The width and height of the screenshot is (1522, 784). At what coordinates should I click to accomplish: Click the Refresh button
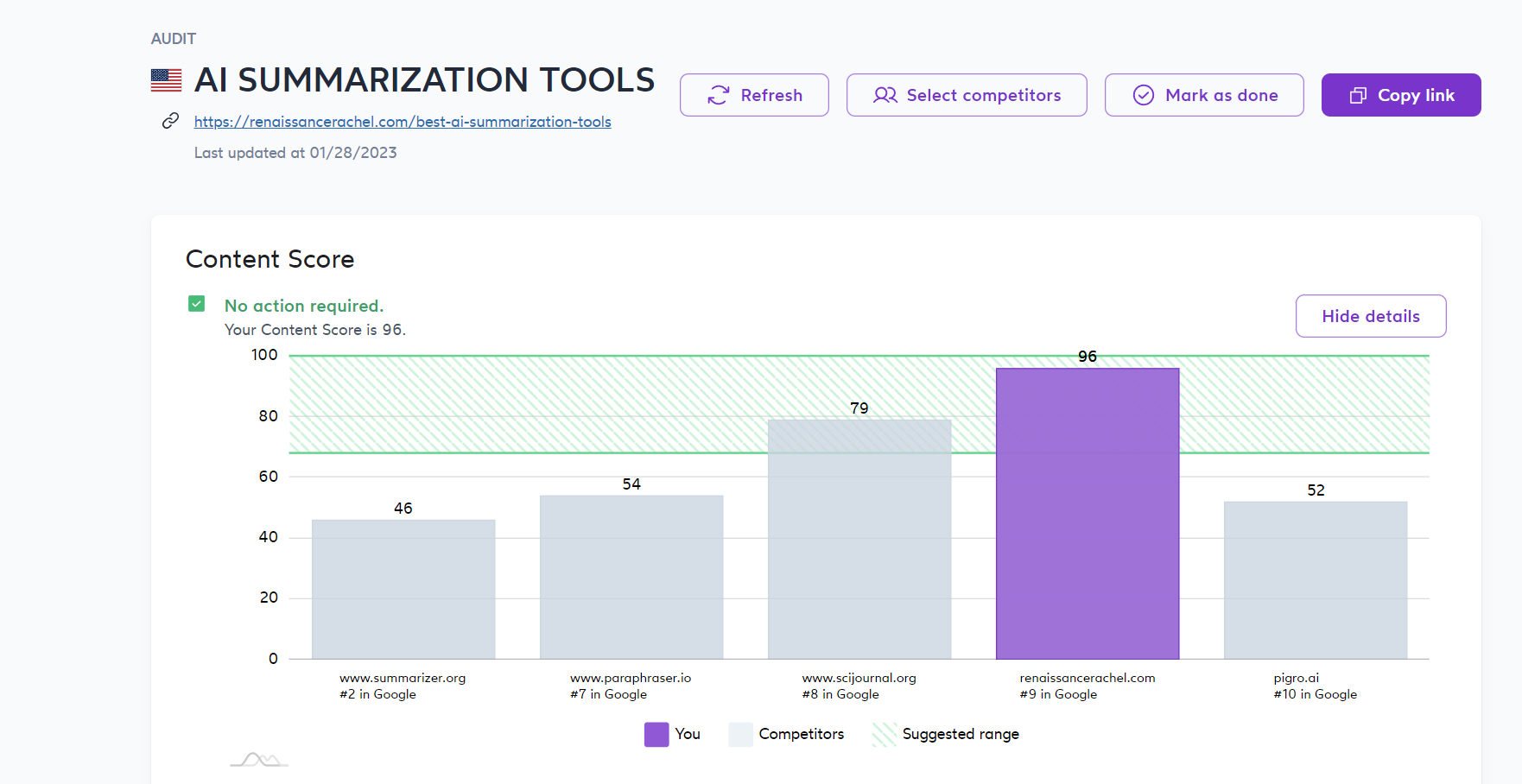point(754,95)
